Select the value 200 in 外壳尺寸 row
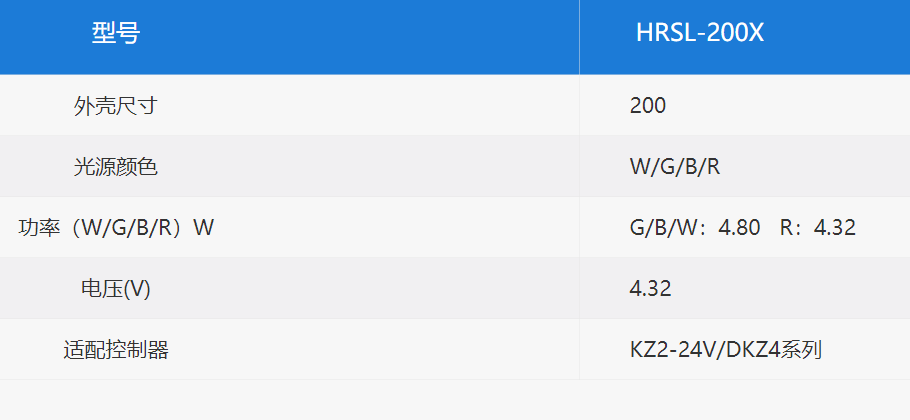This screenshot has height=420, width=910. [648, 106]
